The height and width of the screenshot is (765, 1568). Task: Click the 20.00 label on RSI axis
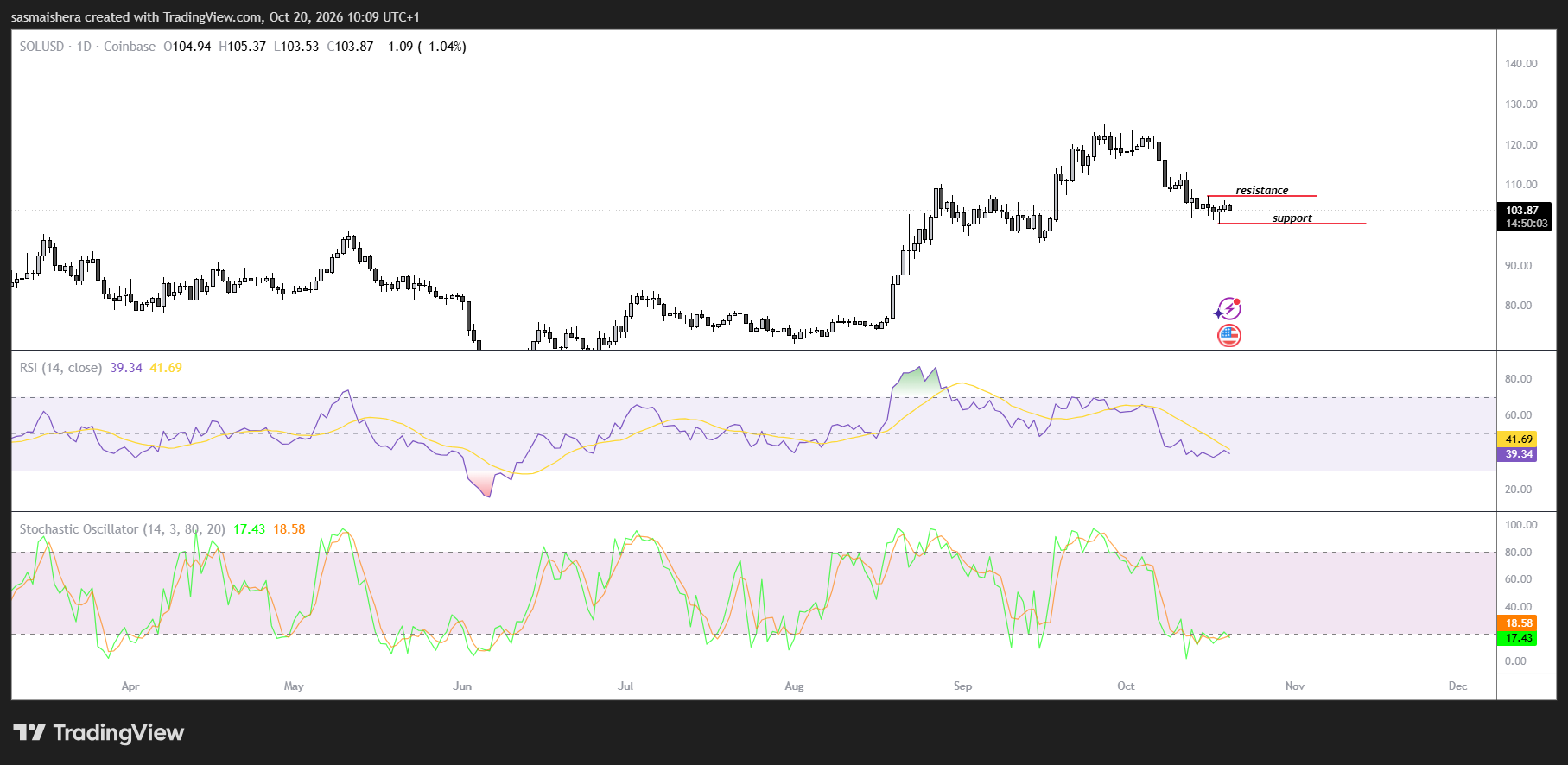[1518, 490]
